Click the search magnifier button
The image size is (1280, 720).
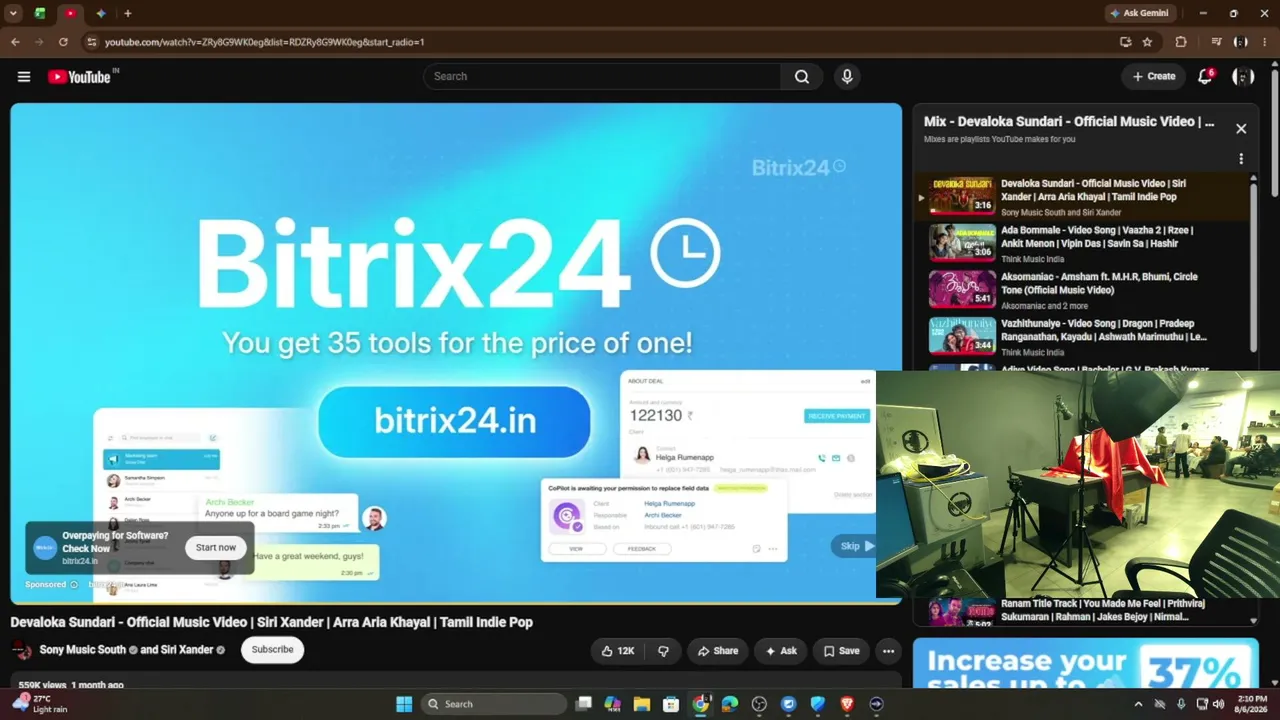click(x=802, y=77)
